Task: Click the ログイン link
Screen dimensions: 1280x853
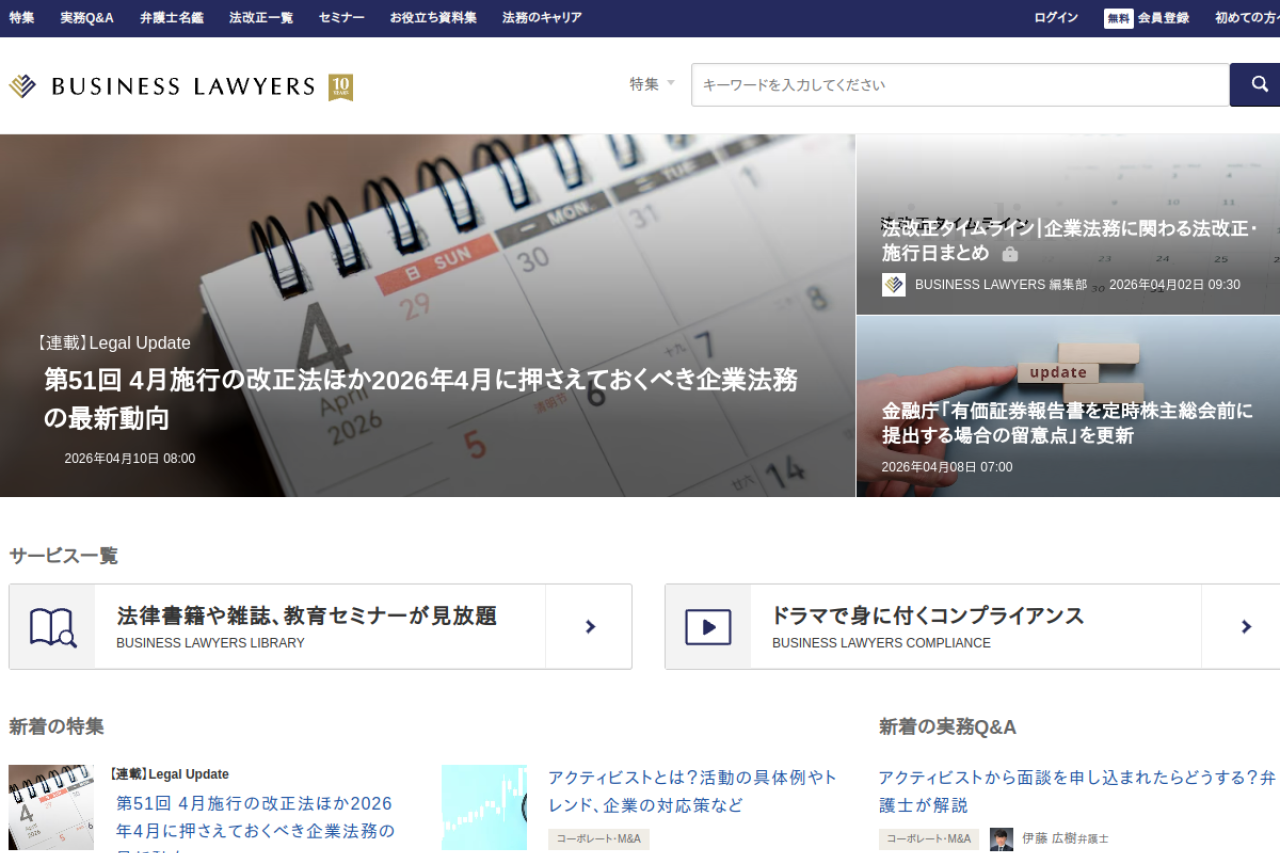Action: tap(1056, 18)
